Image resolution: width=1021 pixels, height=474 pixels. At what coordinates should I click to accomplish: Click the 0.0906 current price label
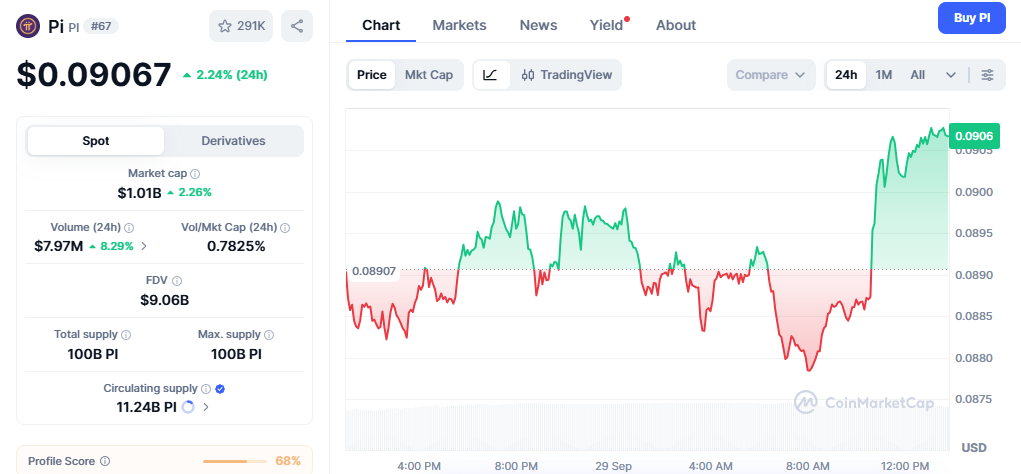pos(973,136)
